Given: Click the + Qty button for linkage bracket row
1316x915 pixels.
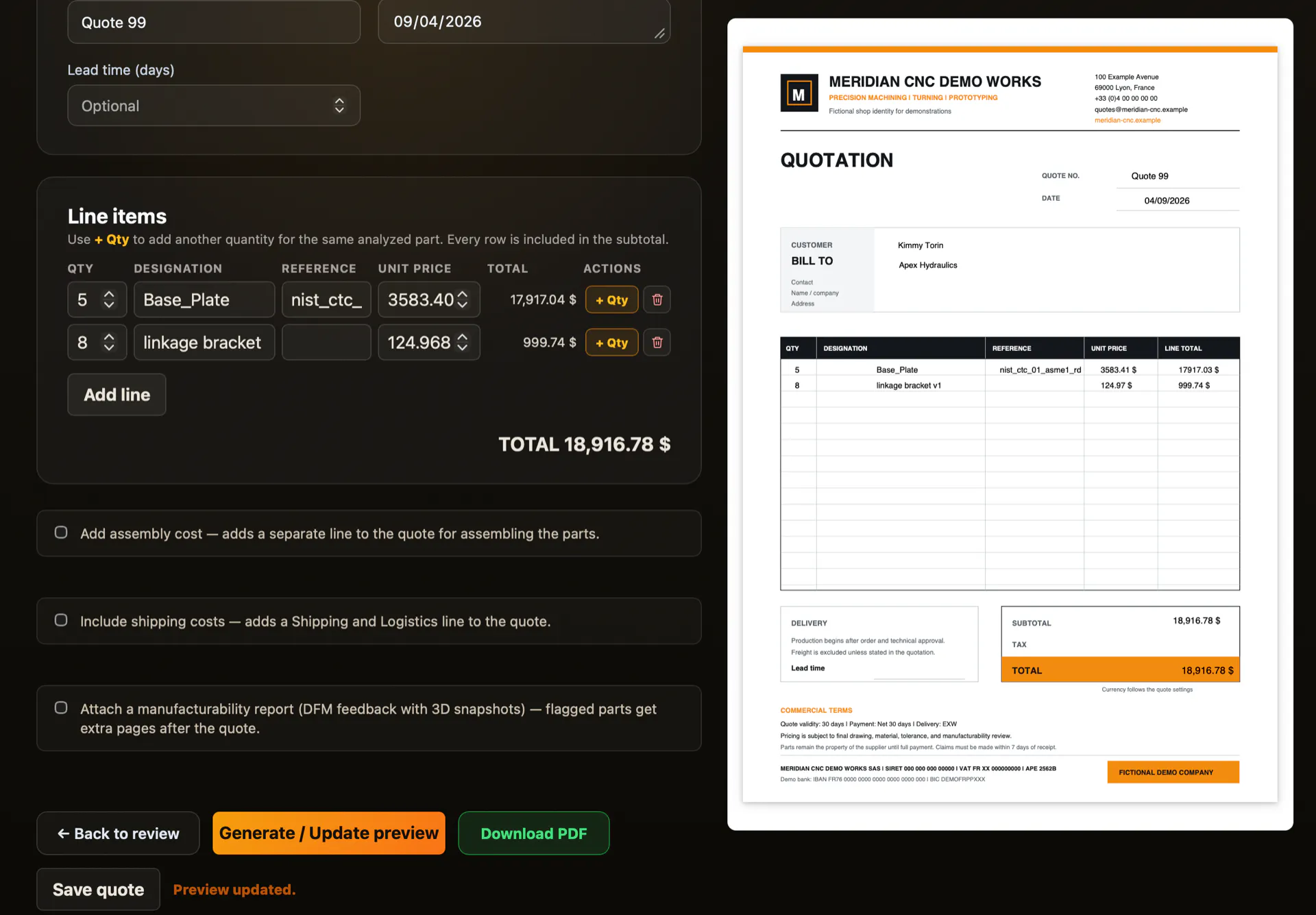Looking at the screenshot, I should tap(611, 343).
